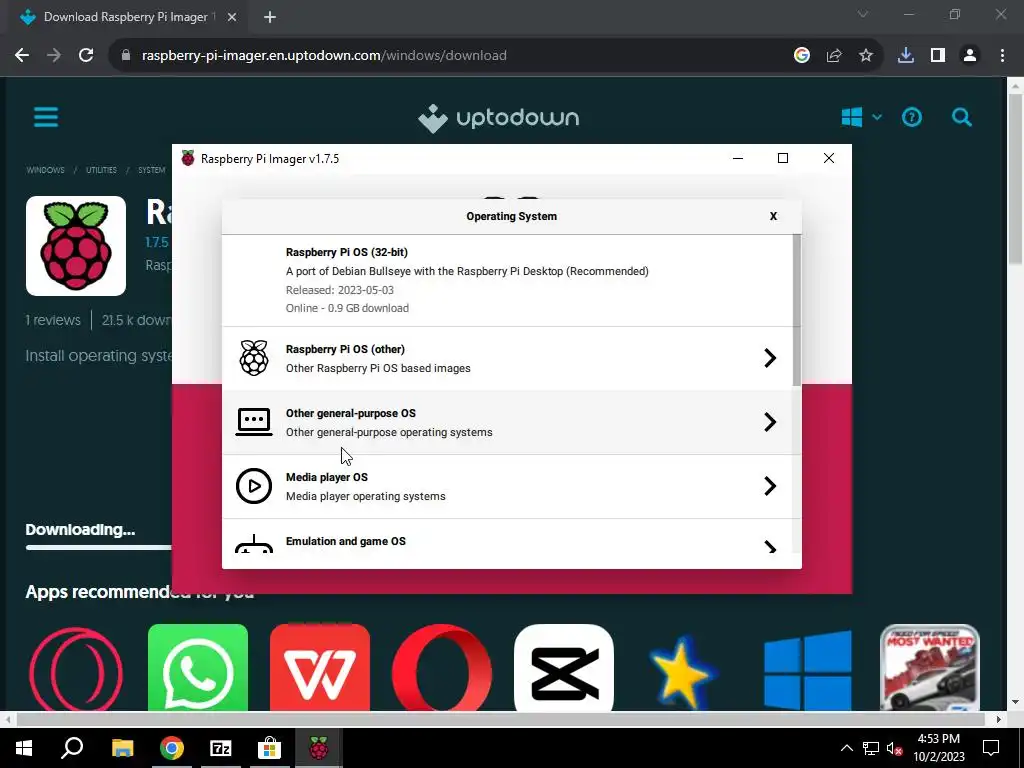Open Microsoft Store from taskbar
Viewport: 1024px width, 768px height.
[269, 748]
